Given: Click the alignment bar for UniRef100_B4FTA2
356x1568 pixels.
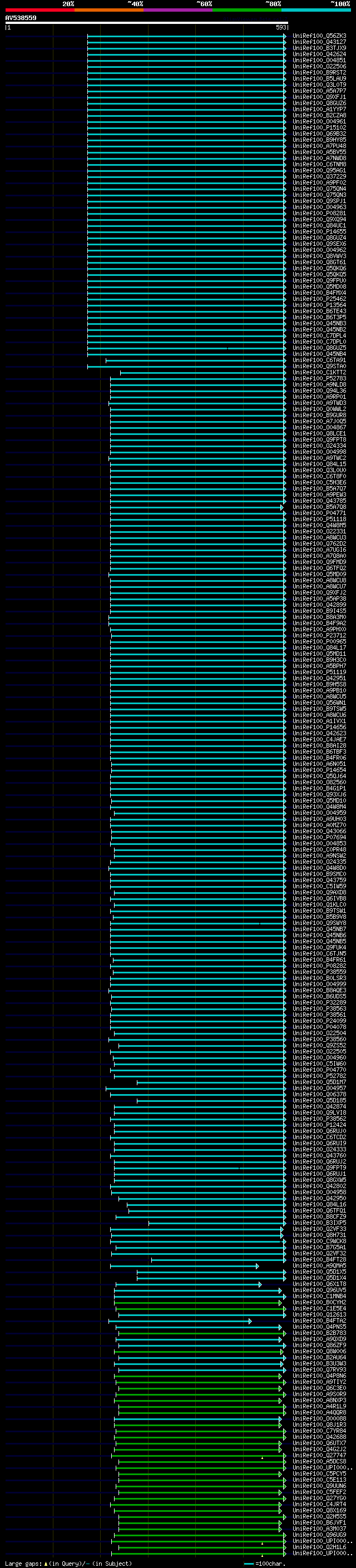Looking at the screenshot, I should click(180, 1322).
